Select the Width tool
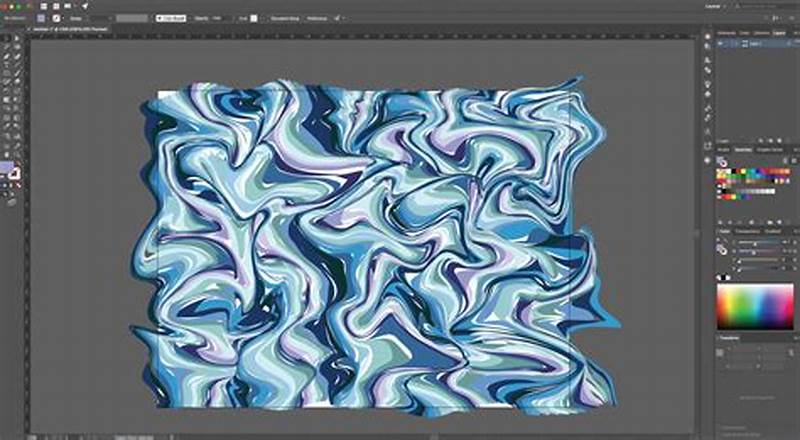Viewport: 800px width, 440px height. coord(6,100)
